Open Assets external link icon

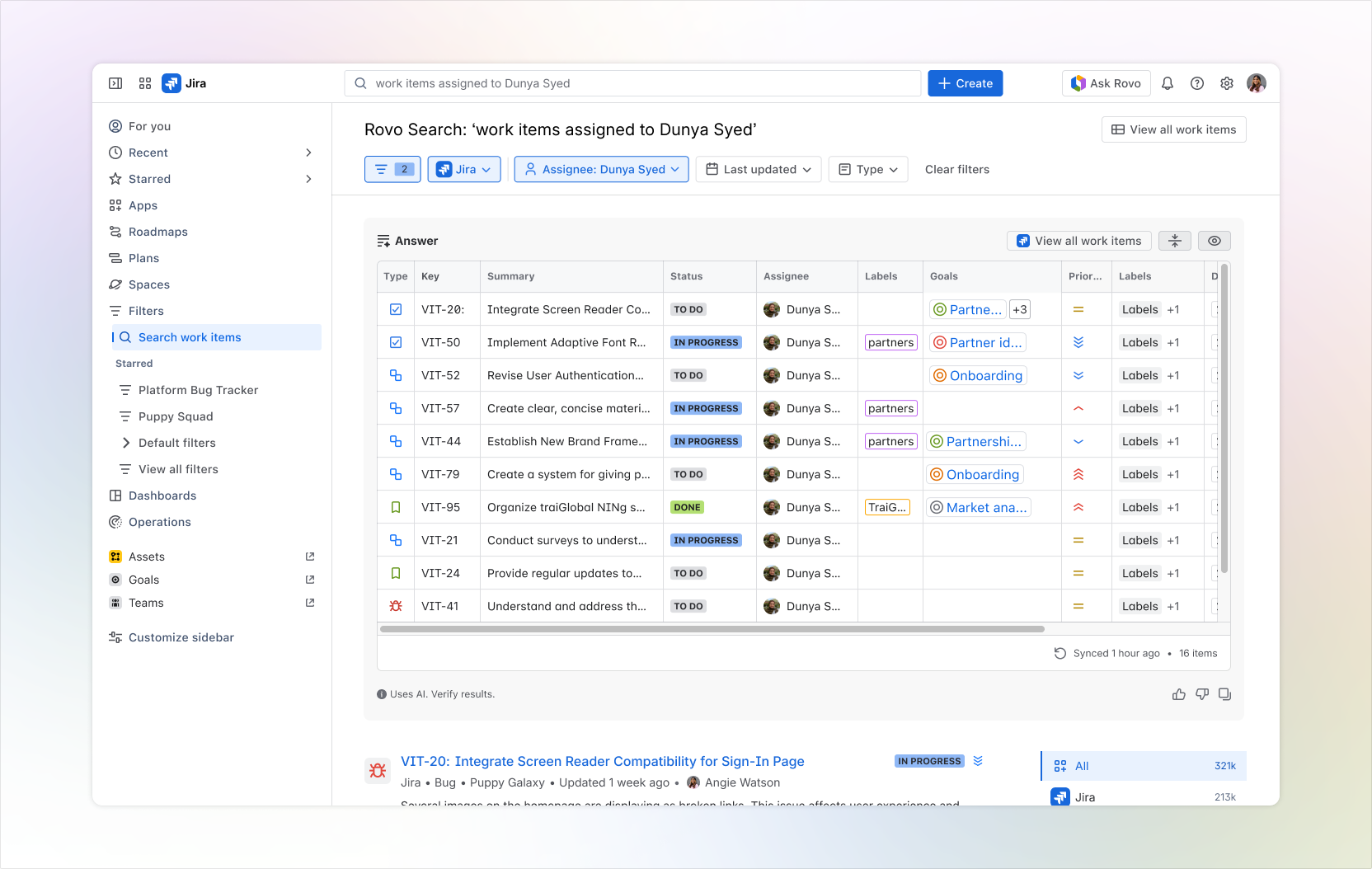point(310,557)
